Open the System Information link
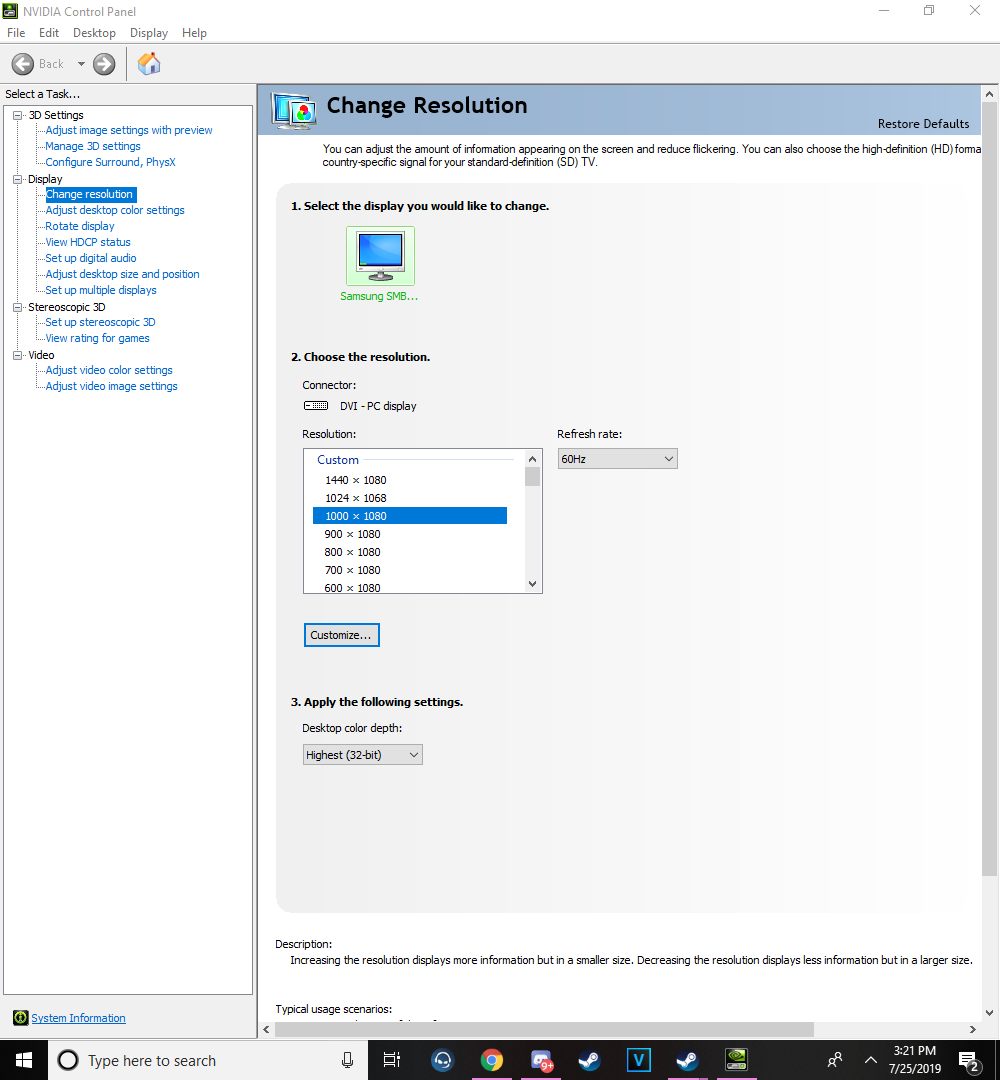Viewport: 1000px width, 1080px height. pyautogui.click(x=79, y=1018)
